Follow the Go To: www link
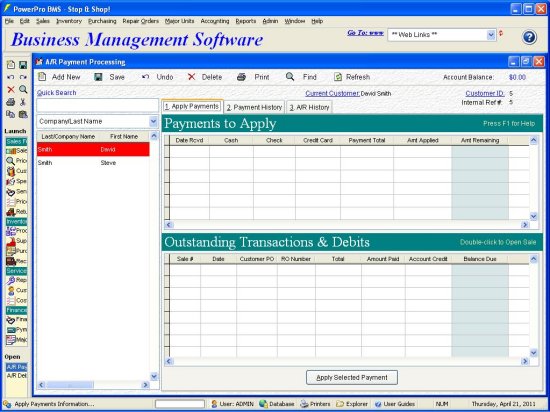Image resolution: width=550 pixels, height=412 pixels. click(365, 33)
